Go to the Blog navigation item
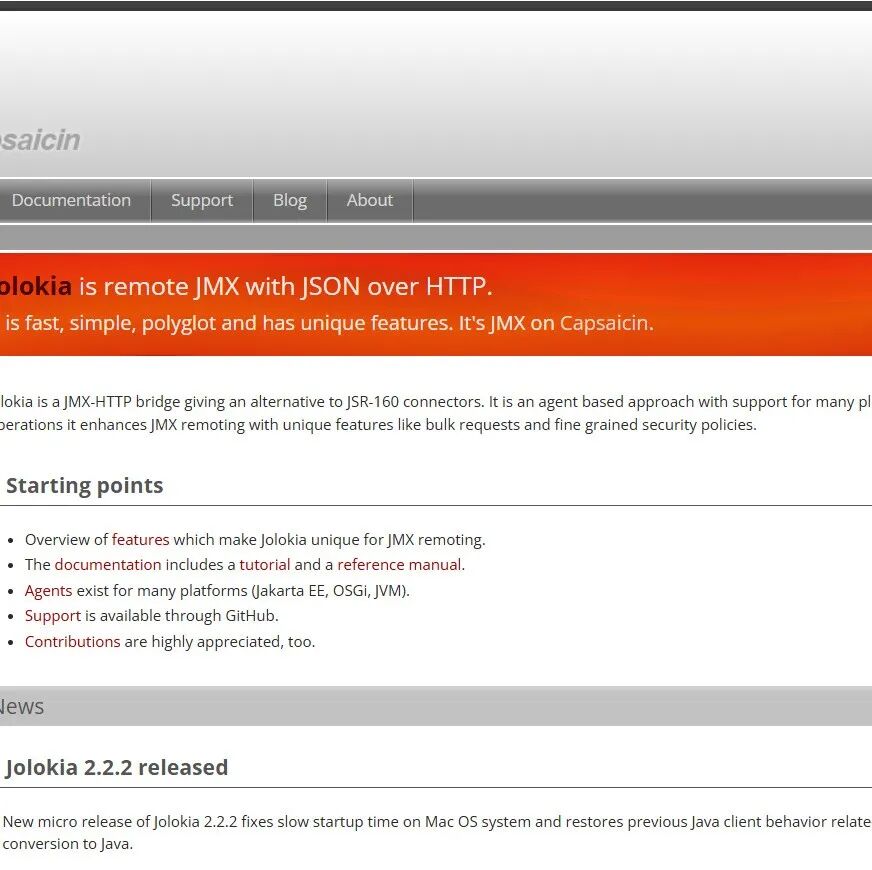Screen dimensions: 872x870 290,200
